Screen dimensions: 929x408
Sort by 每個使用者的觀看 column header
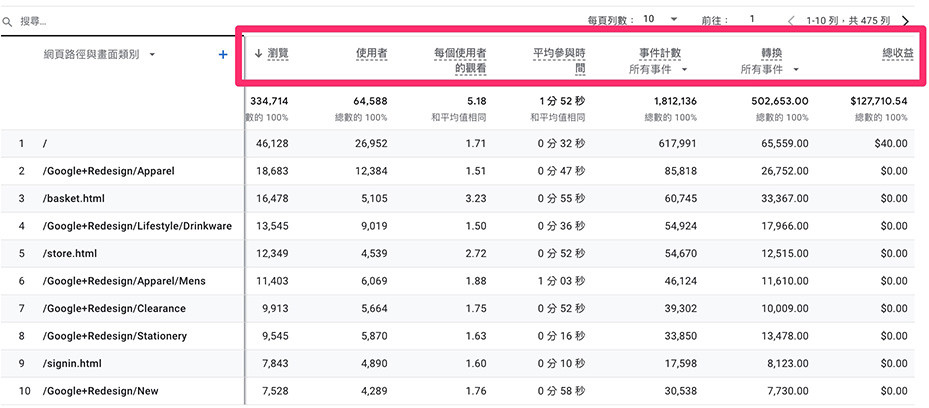(460, 61)
